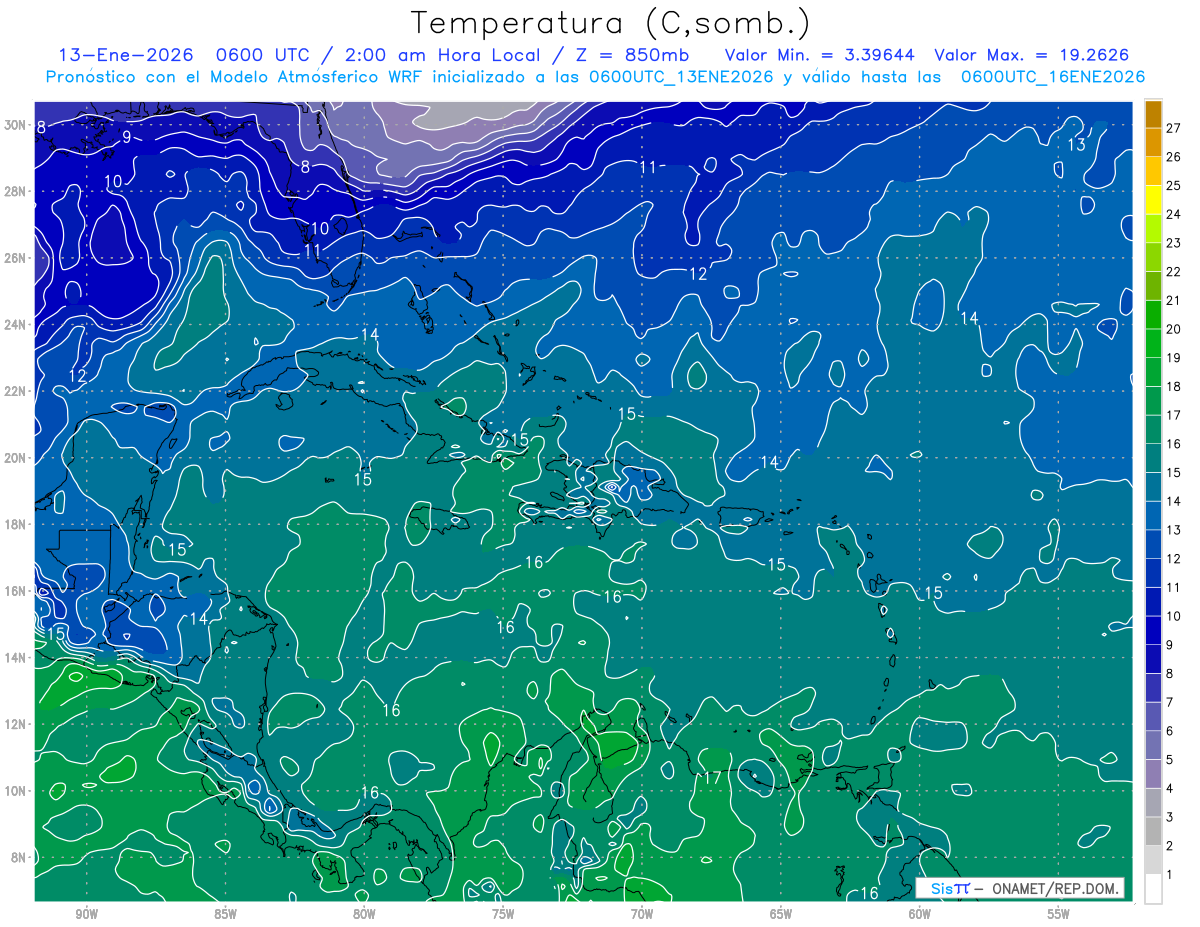
Task: Select the date text '13-Ene-2026'
Action: tap(124, 55)
